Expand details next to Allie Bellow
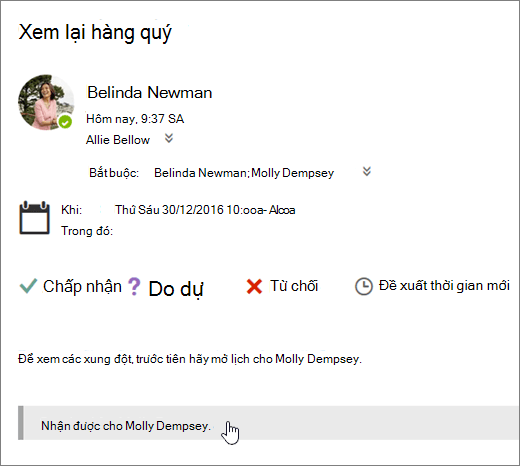Screen dimensions: 520x466 point(169,138)
